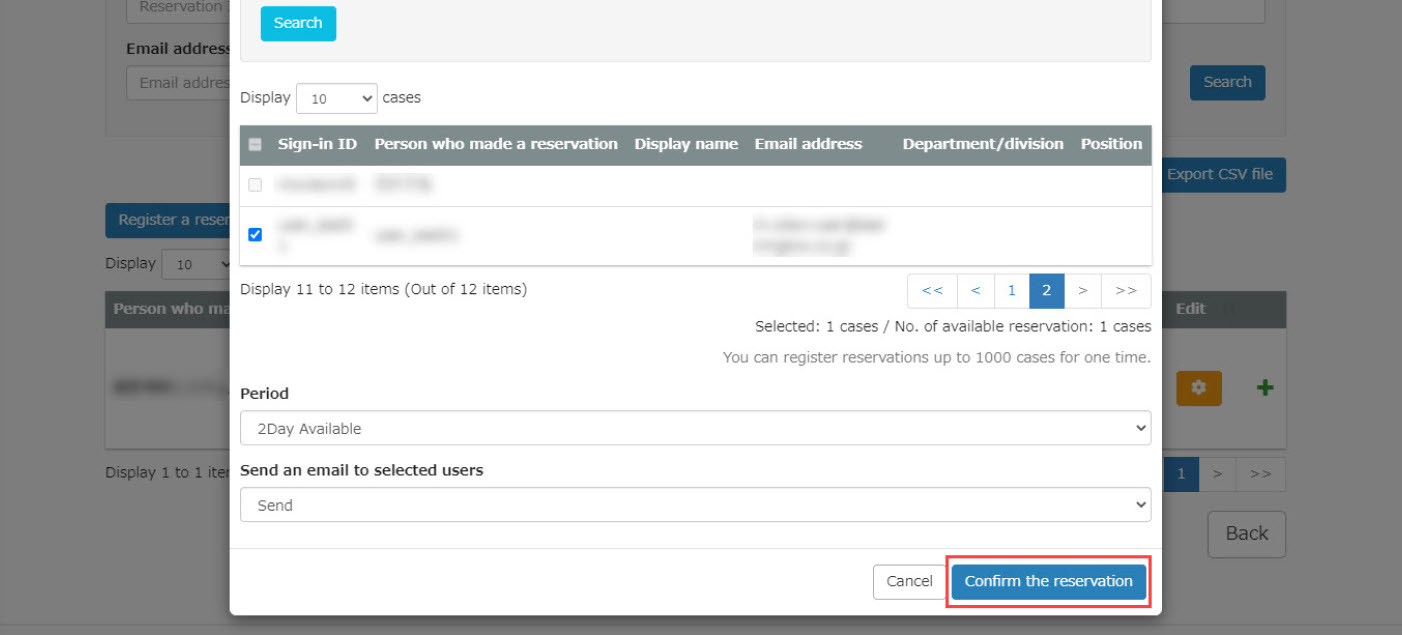The height and width of the screenshot is (635, 1402).
Task: Sort by the Sign-in ID column header
Action: (317, 144)
